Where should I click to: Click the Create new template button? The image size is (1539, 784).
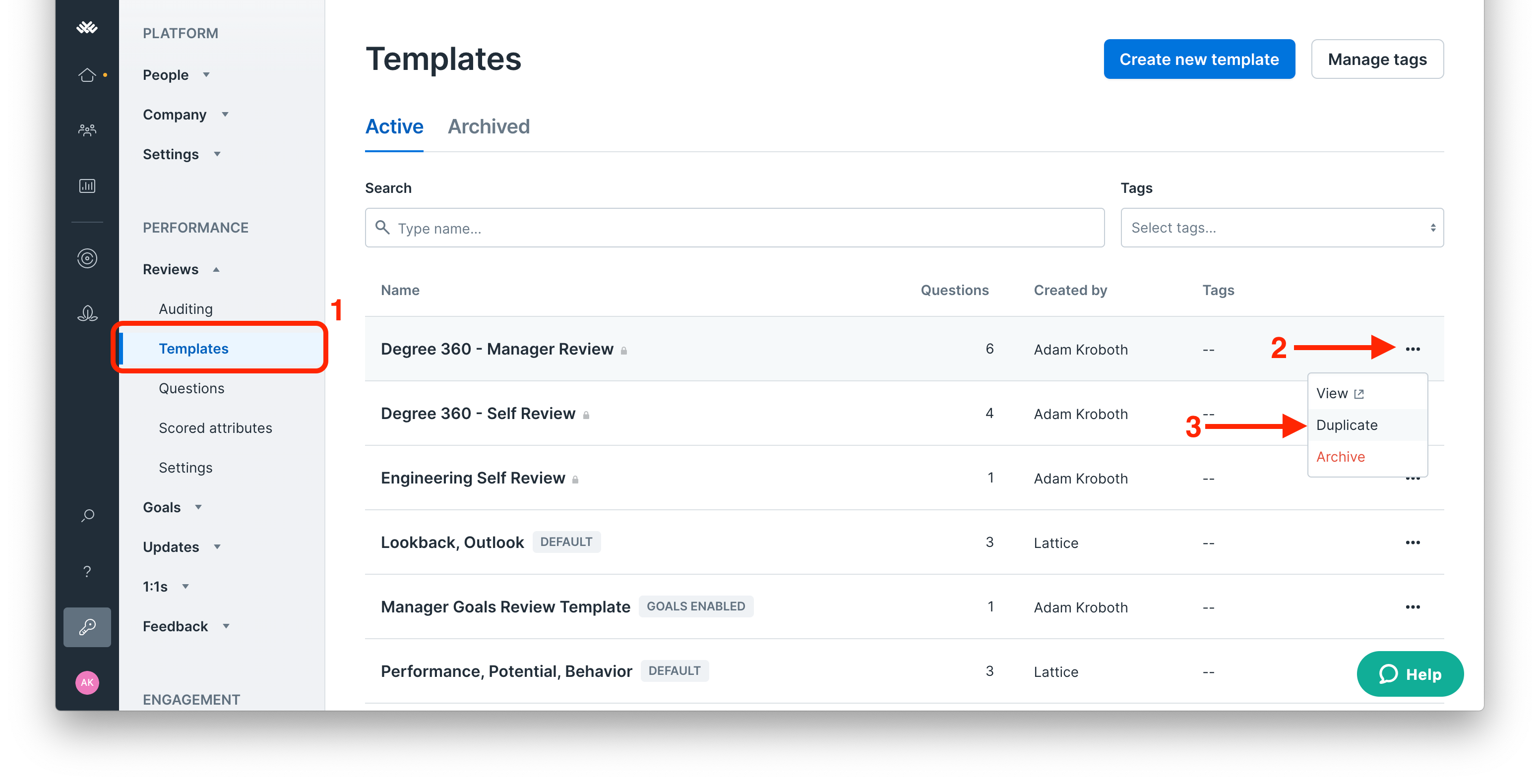[x=1198, y=59]
